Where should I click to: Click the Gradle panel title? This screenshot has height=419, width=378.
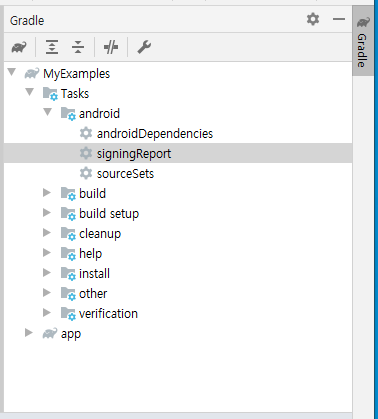[x=27, y=21]
